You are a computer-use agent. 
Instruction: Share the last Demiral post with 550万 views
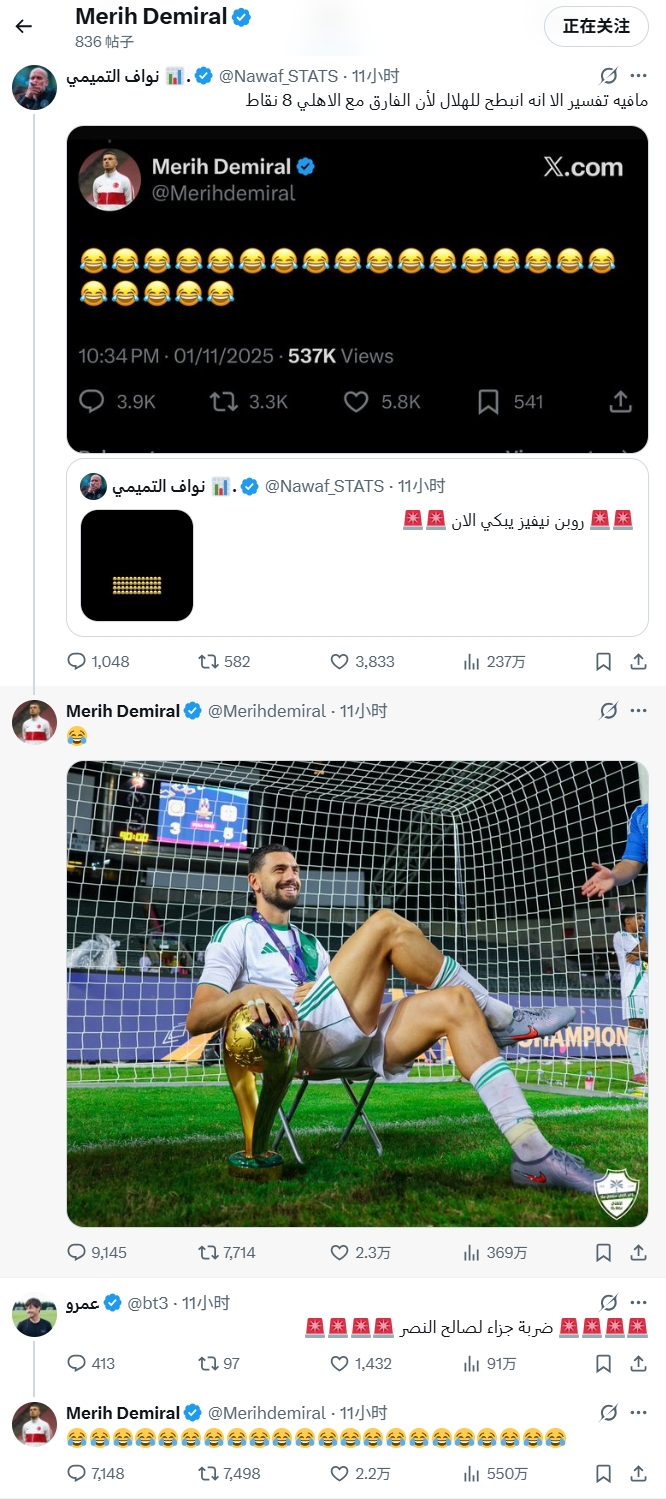639,1473
